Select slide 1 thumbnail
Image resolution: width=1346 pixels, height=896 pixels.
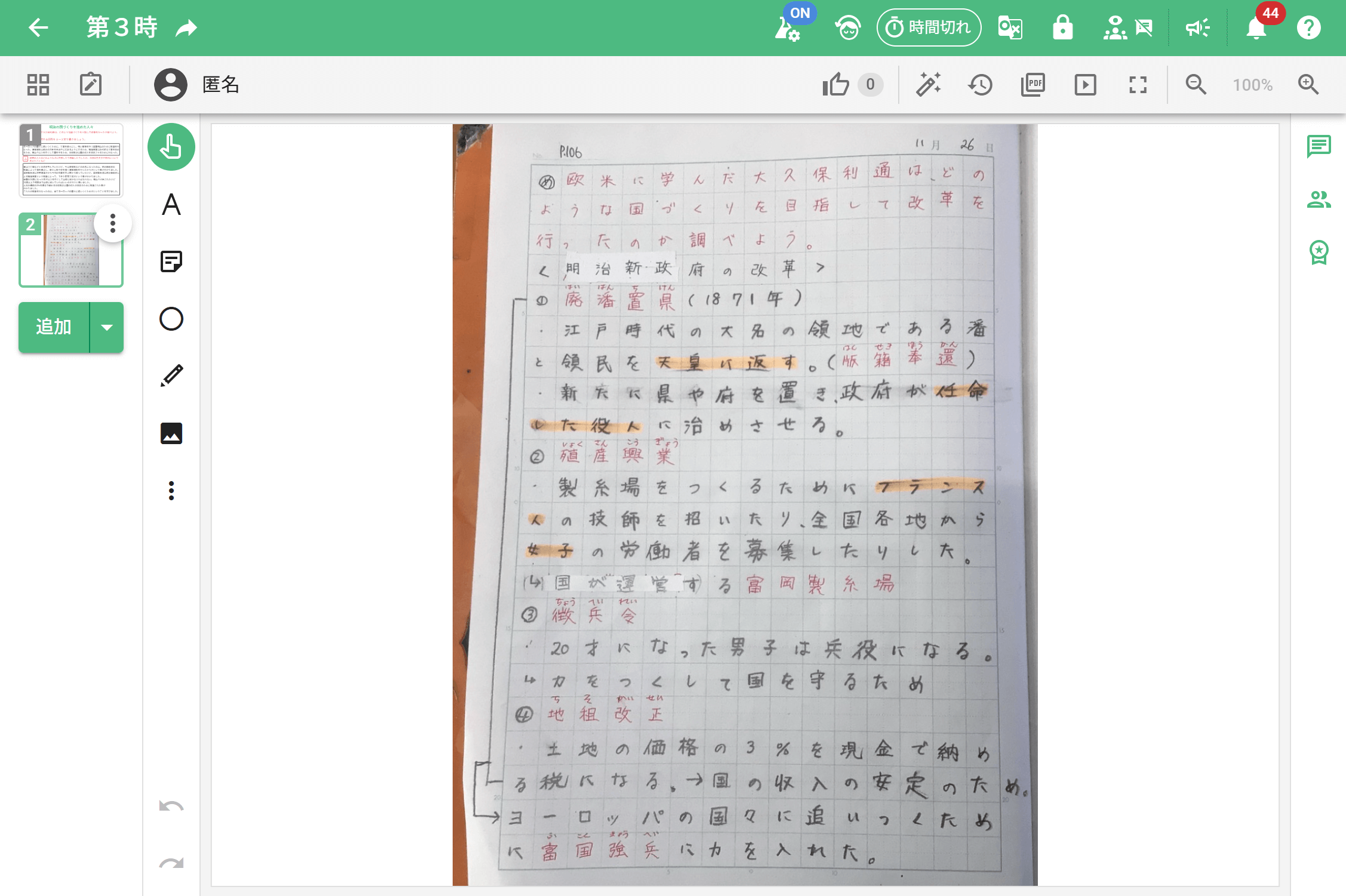71,161
